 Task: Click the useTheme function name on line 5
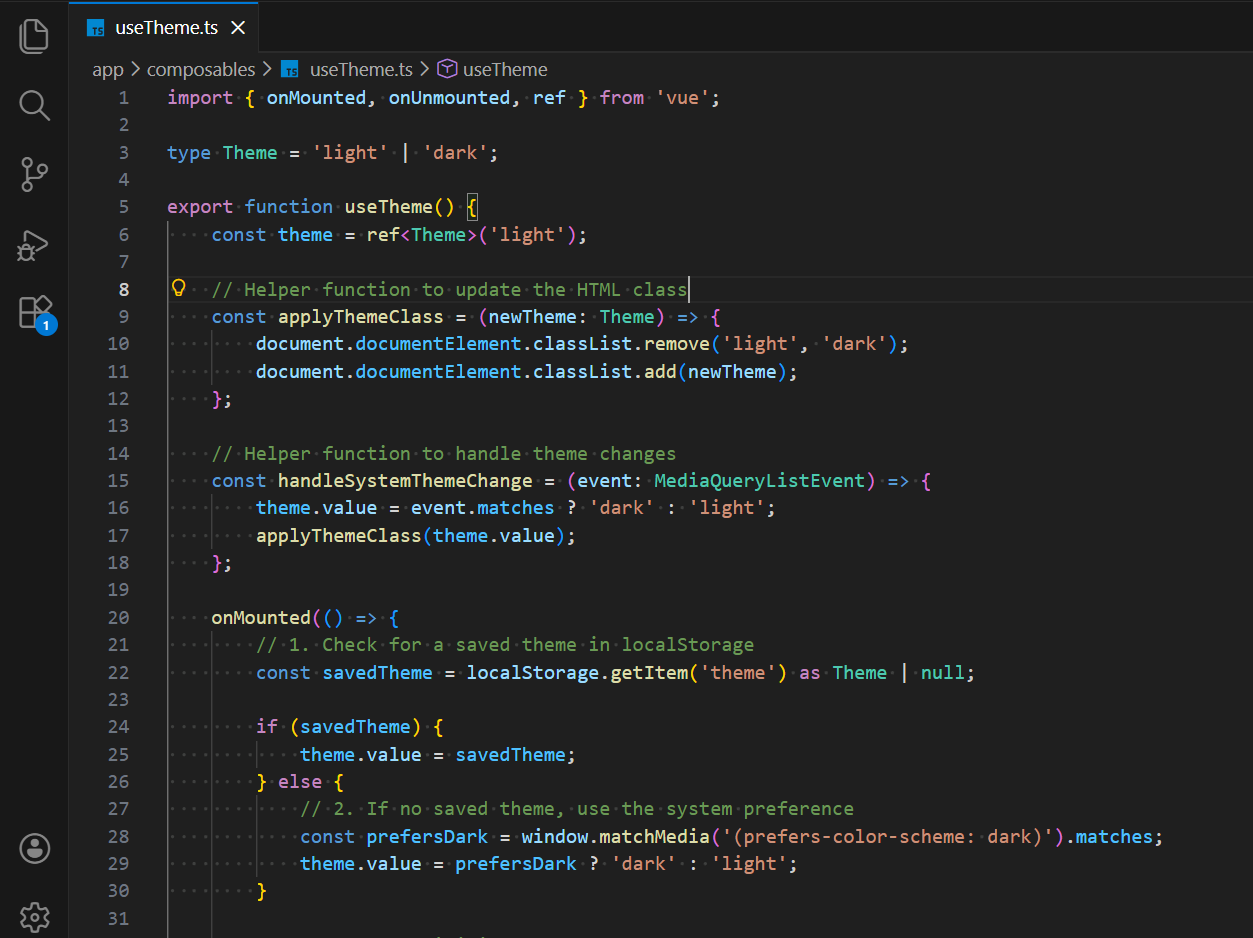coord(388,207)
